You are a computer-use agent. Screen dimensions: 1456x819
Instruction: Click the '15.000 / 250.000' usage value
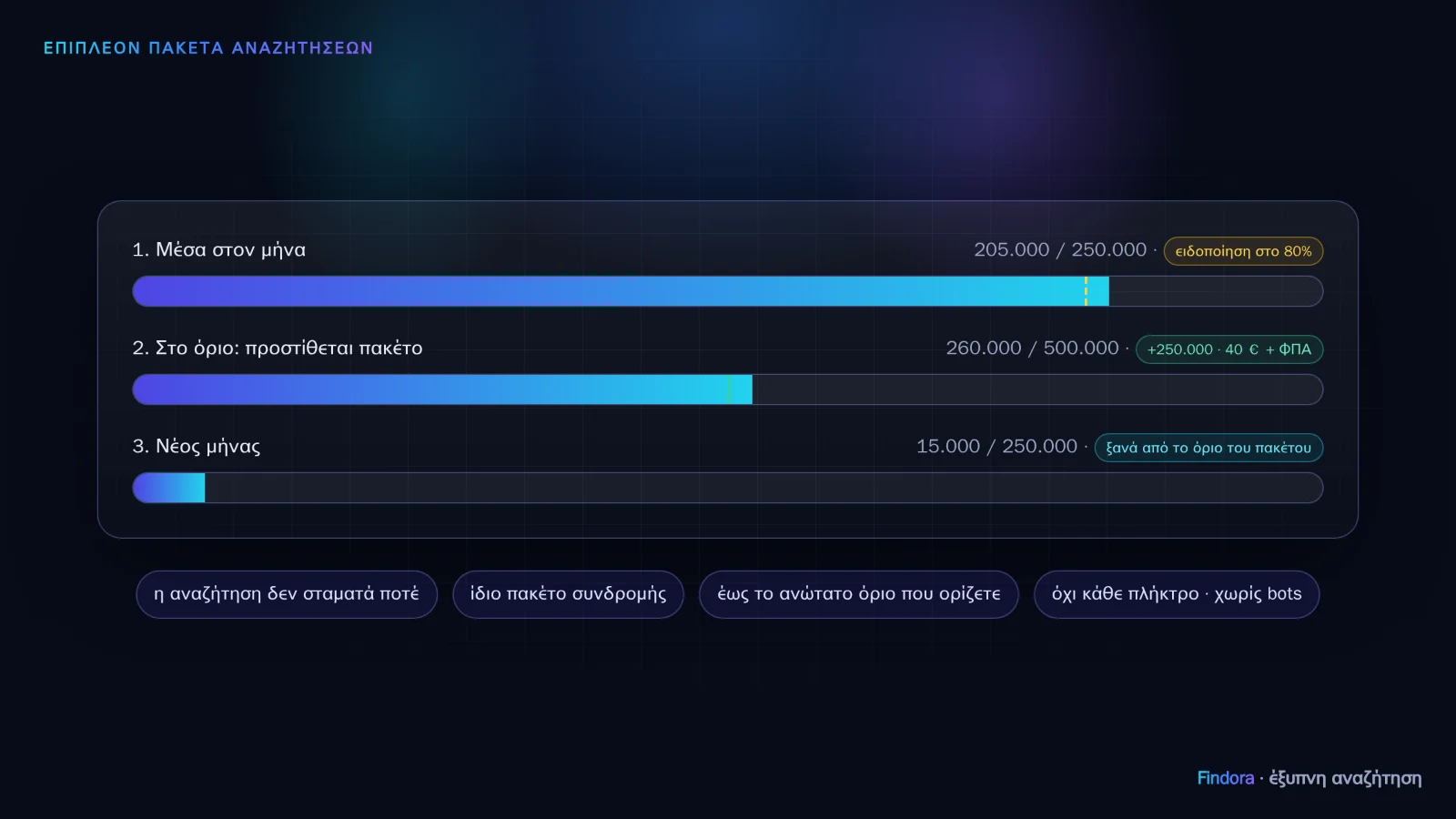pyautogui.click(x=996, y=446)
